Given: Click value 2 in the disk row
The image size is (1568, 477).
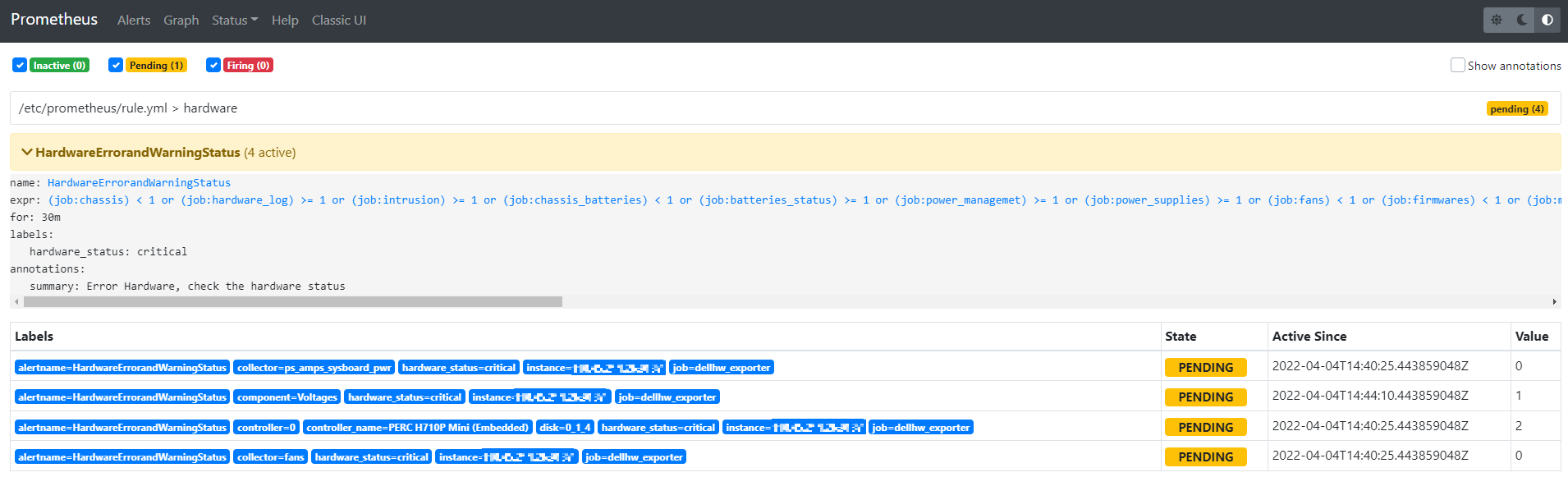Looking at the screenshot, I should tap(1519, 426).
